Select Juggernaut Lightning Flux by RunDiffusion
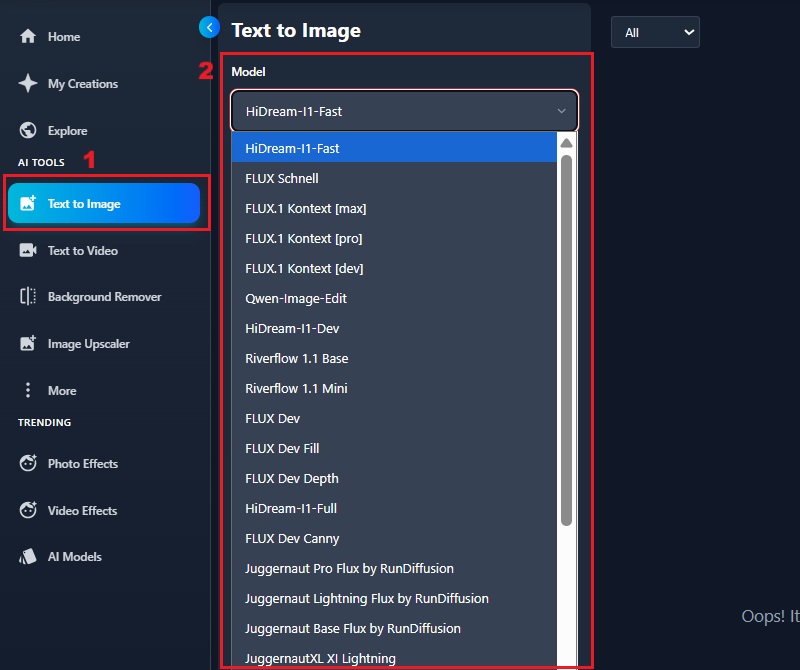 pyautogui.click(x=394, y=599)
